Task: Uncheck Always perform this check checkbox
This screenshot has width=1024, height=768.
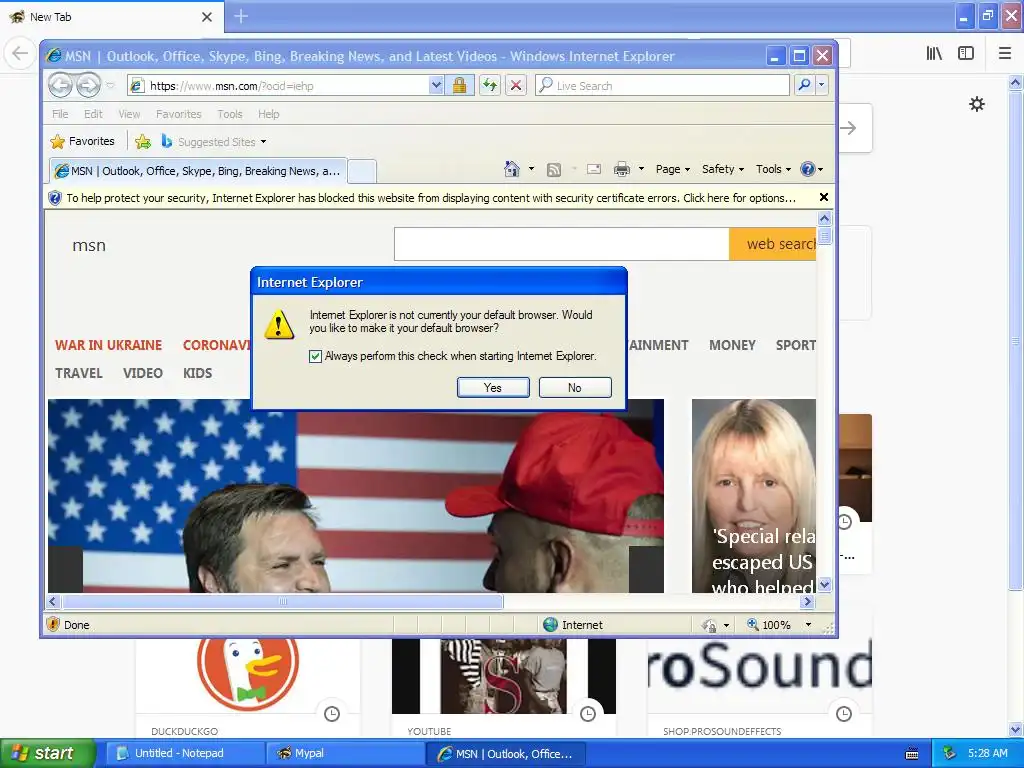Action: (315, 356)
